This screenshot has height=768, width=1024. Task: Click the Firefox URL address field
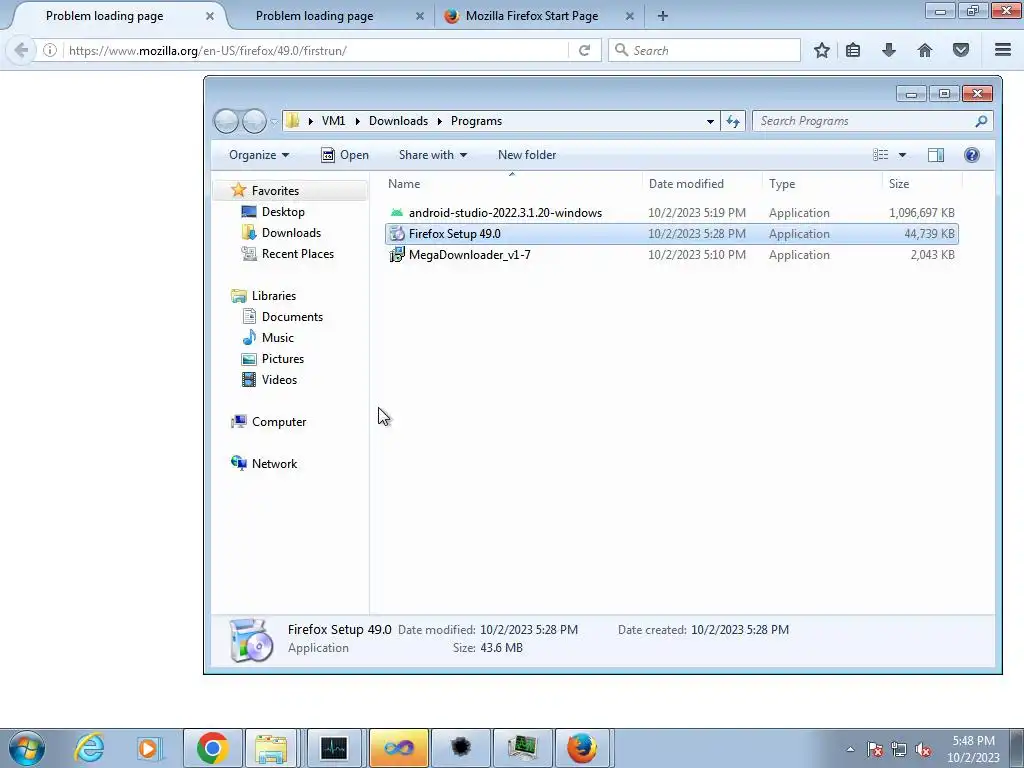click(317, 50)
